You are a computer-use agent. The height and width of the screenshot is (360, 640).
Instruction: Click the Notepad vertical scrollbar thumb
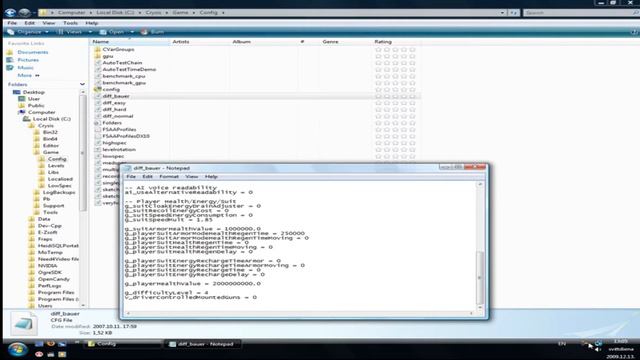pos(480,278)
